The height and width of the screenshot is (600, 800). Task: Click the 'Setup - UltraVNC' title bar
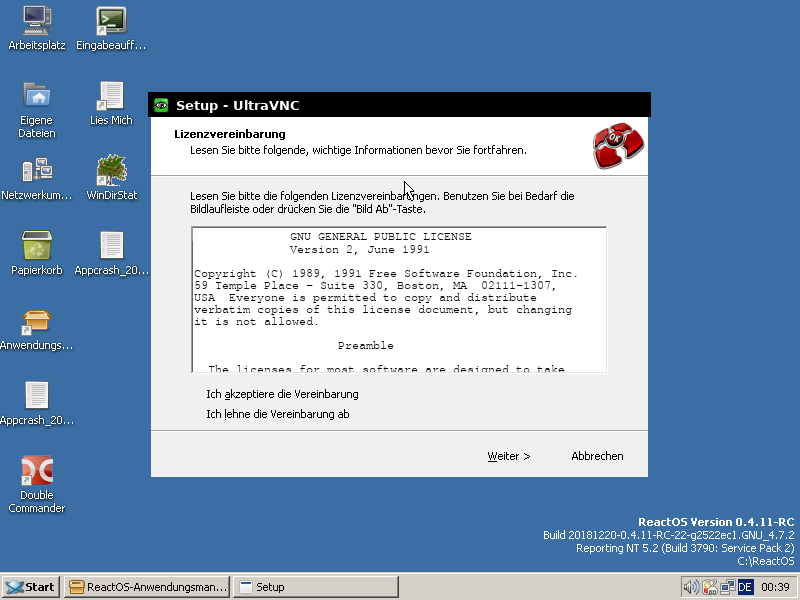pos(399,105)
